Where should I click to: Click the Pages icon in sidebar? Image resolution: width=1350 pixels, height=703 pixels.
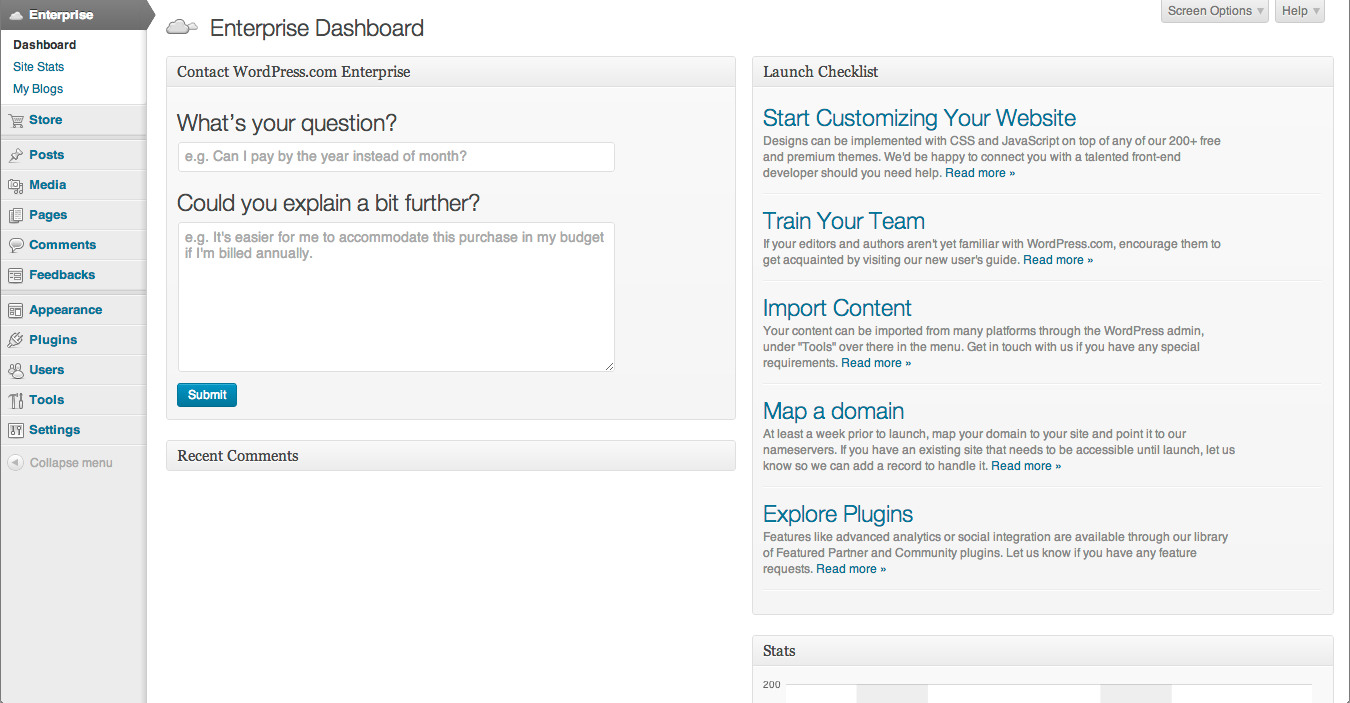coord(16,215)
